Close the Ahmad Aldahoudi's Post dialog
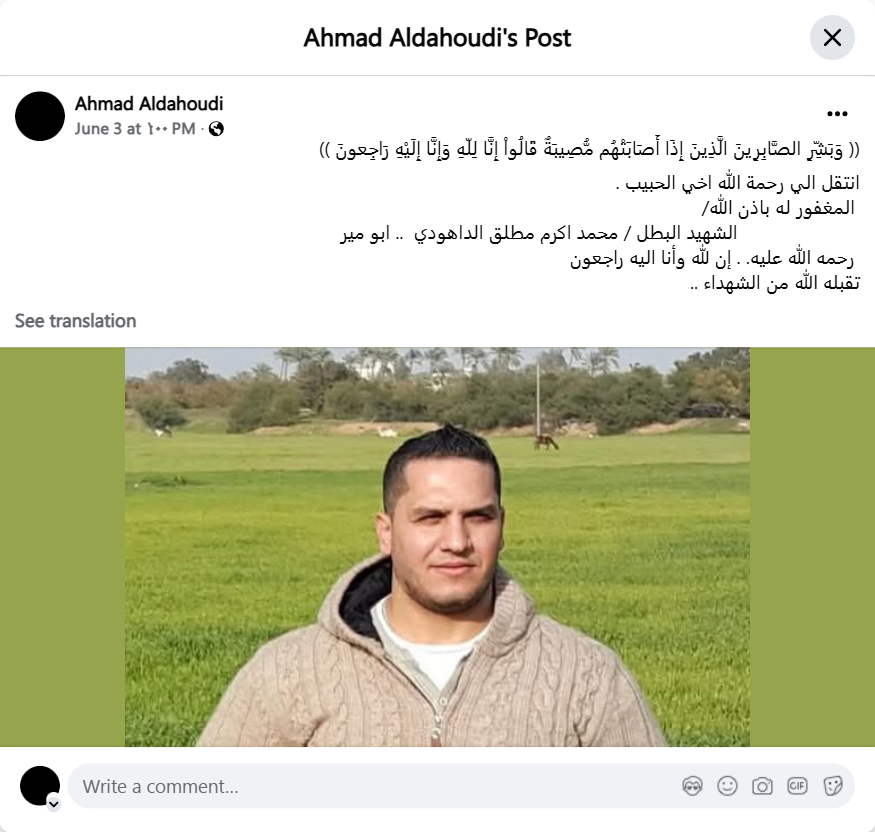Viewport: 875px width, 832px height. click(x=832, y=38)
